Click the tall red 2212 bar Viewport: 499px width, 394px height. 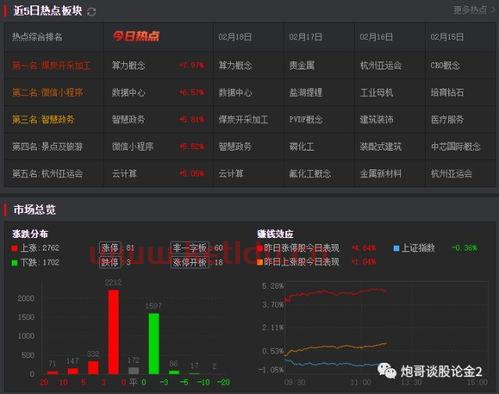tap(113, 332)
